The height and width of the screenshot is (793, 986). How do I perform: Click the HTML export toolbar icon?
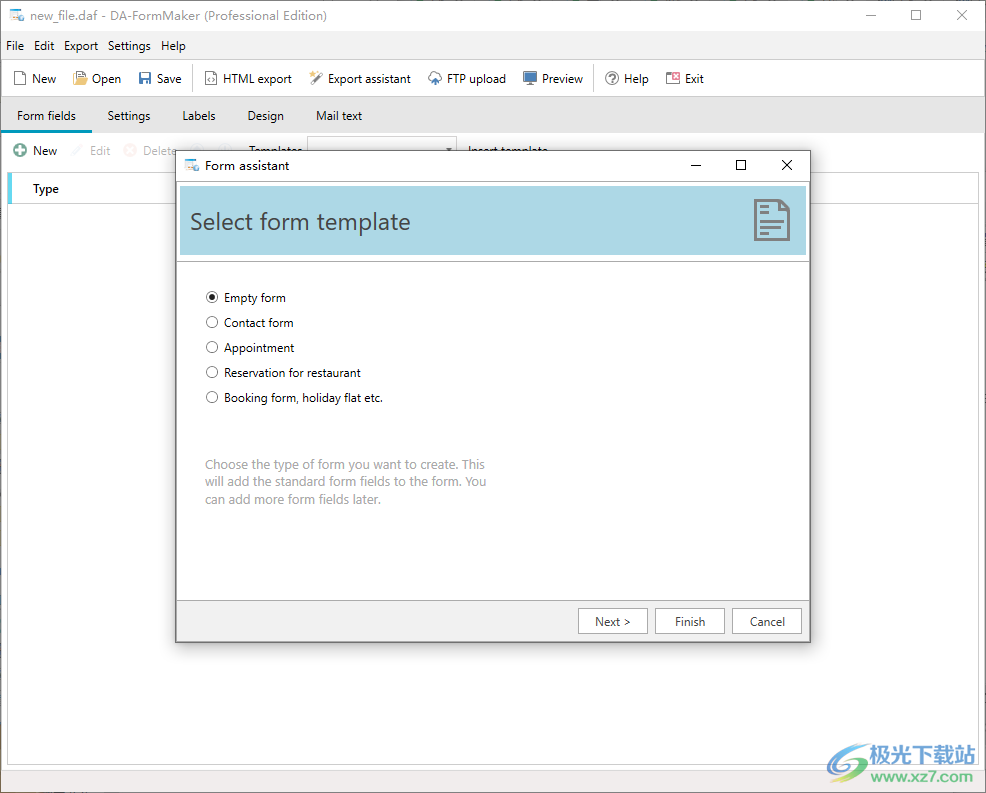pos(211,79)
